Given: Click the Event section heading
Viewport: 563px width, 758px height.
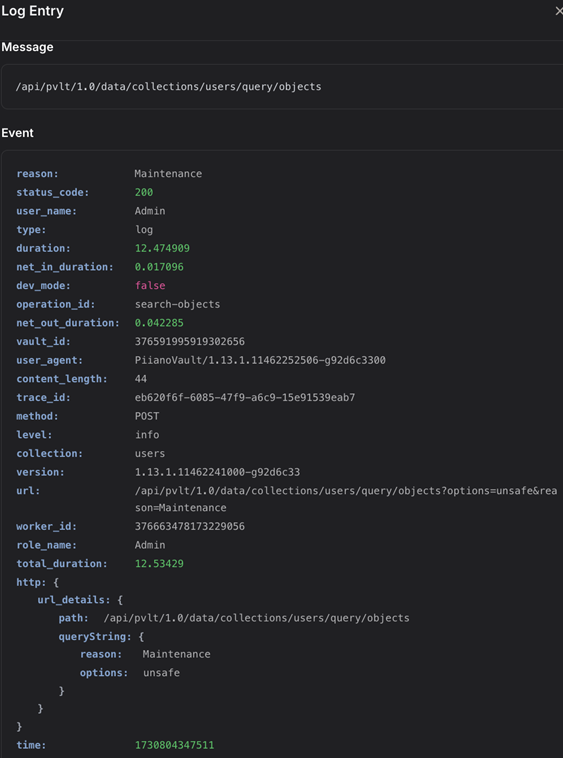Looking at the screenshot, I should [17, 133].
